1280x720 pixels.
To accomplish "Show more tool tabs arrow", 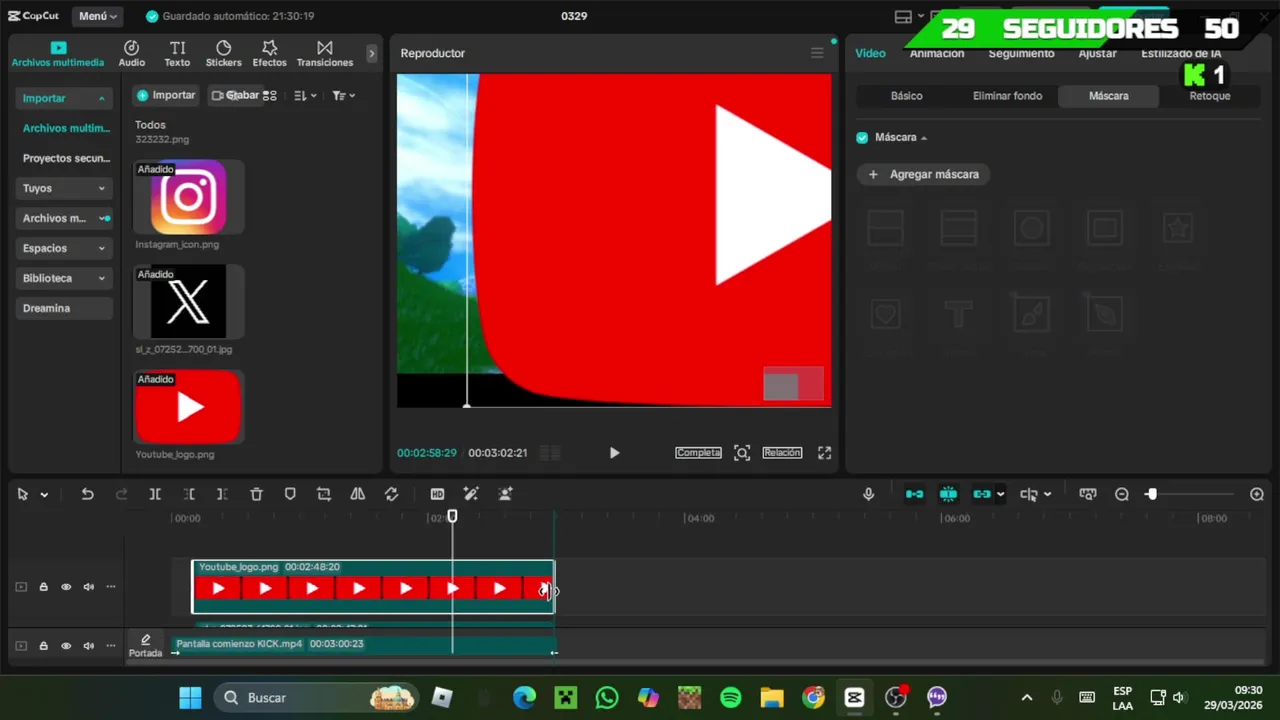I will coord(372,54).
